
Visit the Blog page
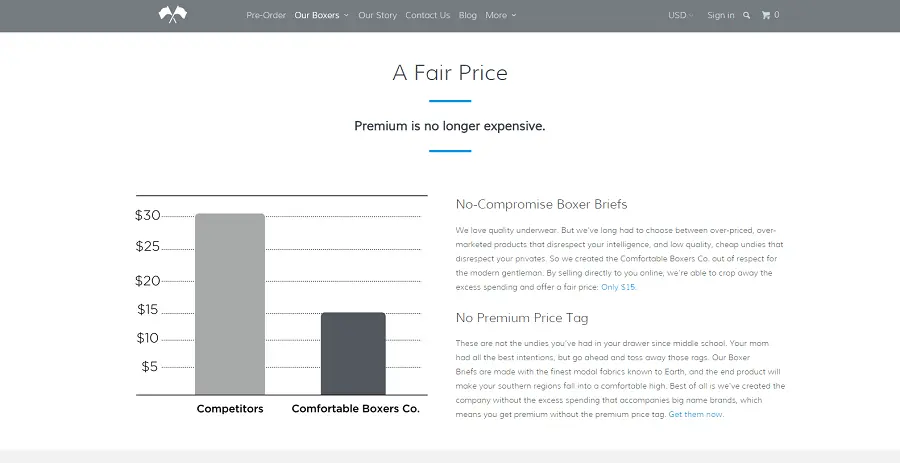468,16
